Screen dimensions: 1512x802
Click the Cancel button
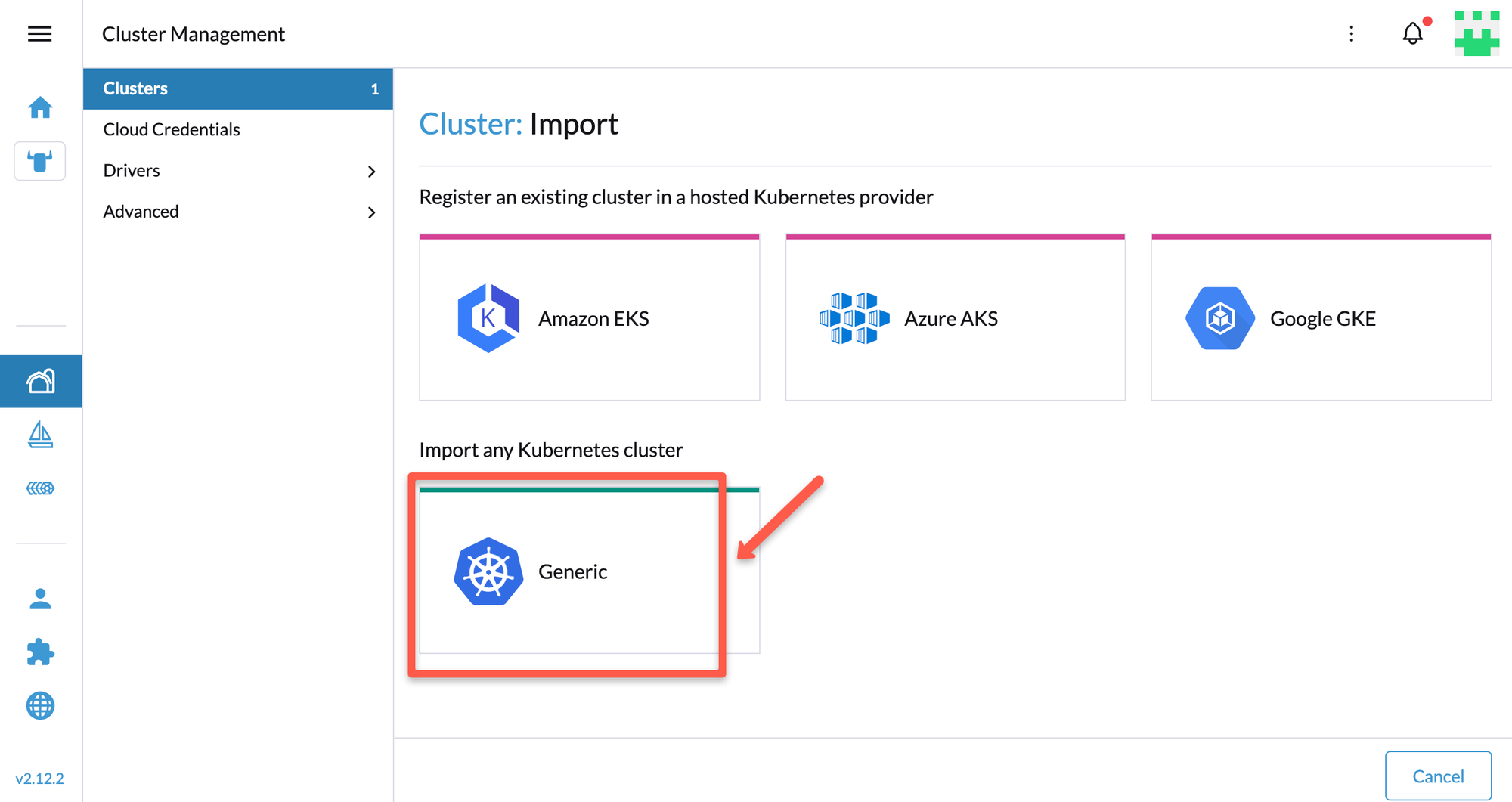click(x=1438, y=776)
